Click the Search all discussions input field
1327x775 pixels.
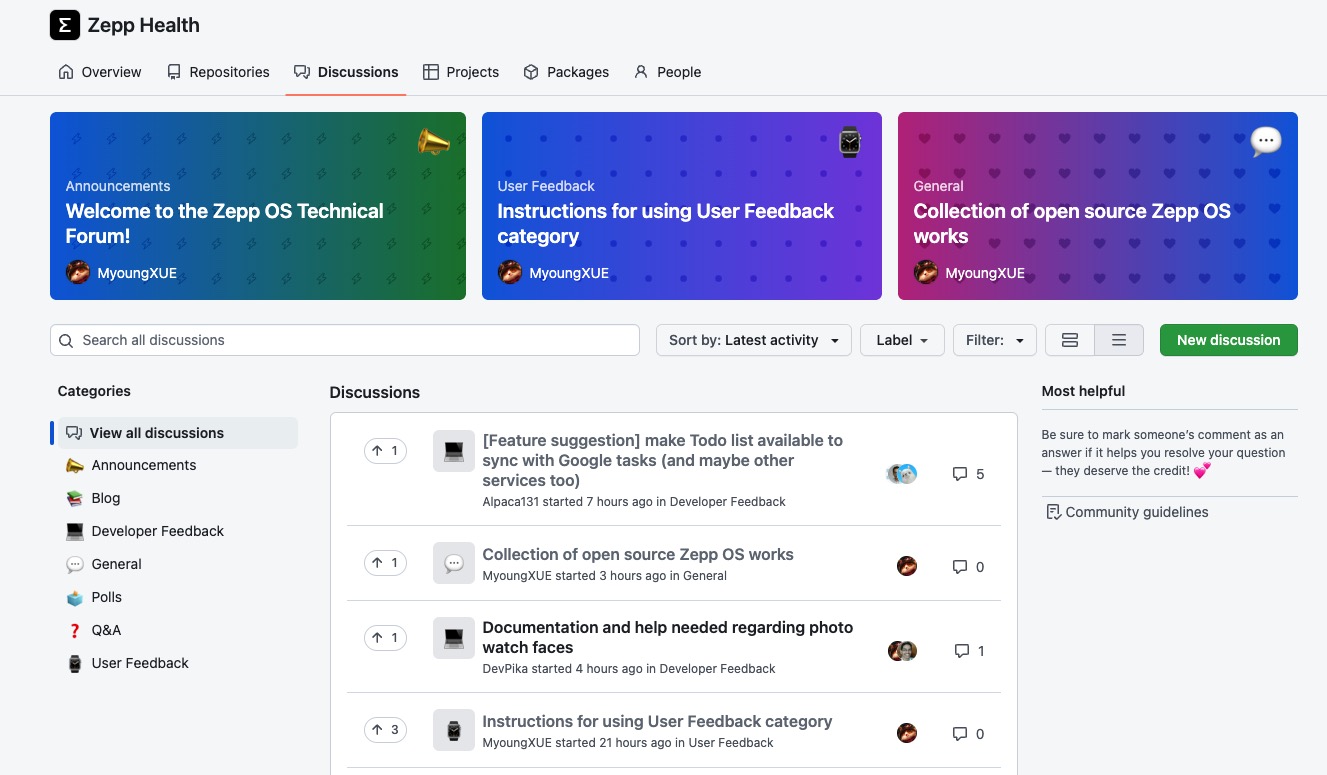click(344, 340)
